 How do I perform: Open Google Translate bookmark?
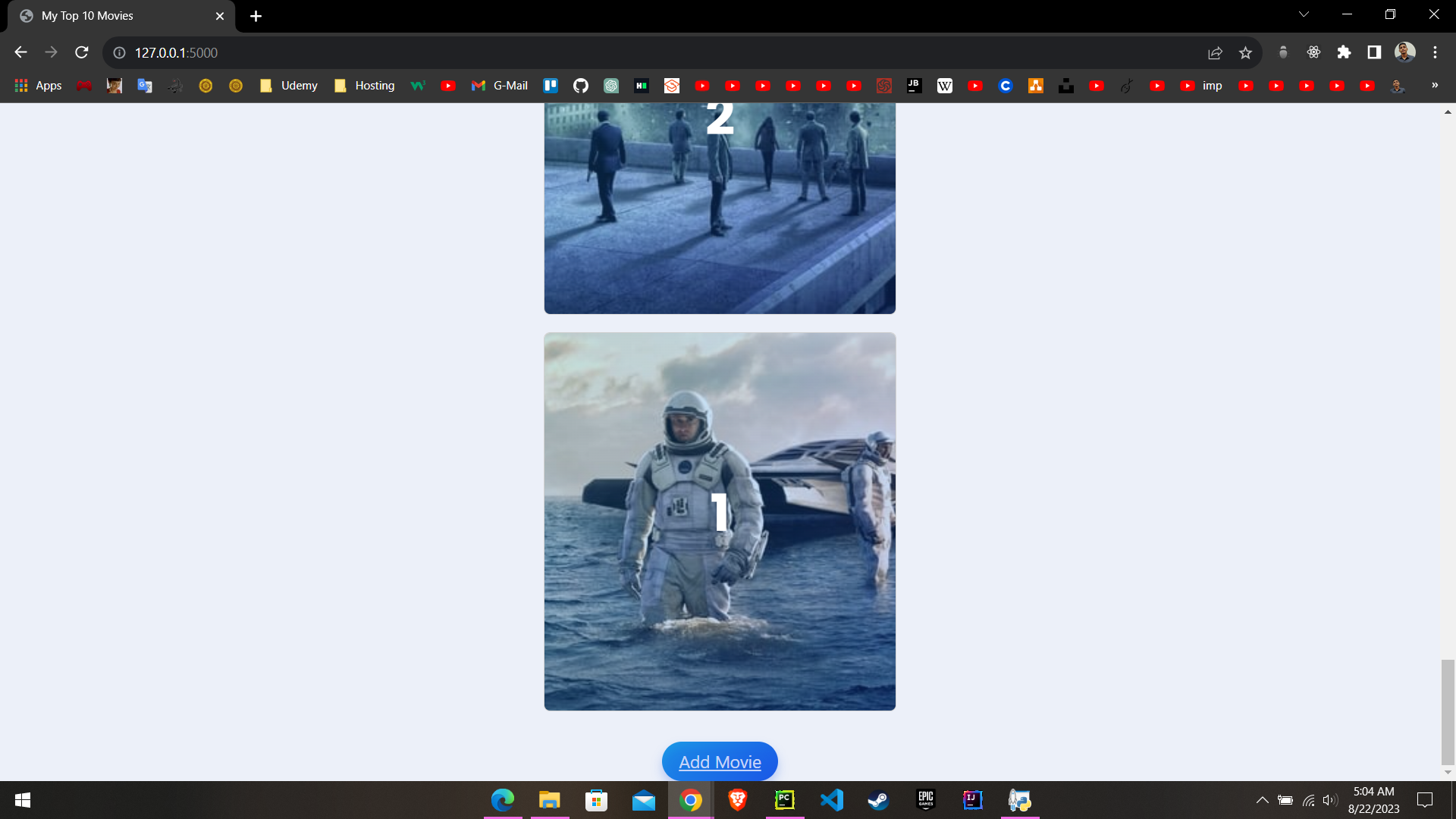[144, 86]
